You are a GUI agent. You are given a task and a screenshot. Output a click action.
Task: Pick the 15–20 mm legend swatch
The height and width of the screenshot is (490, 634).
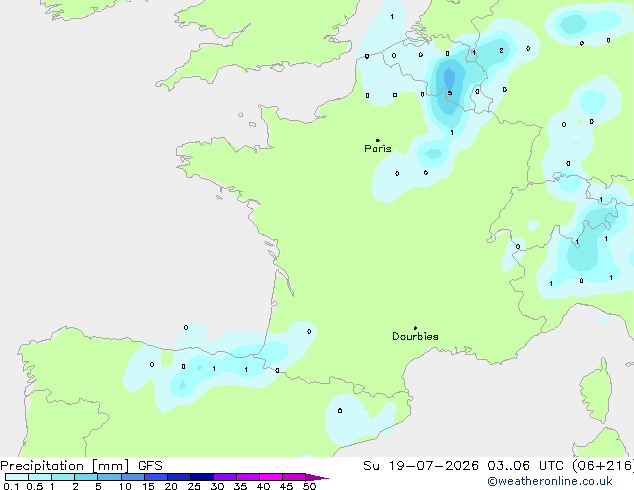pyautogui.click(x=156, y=477)
